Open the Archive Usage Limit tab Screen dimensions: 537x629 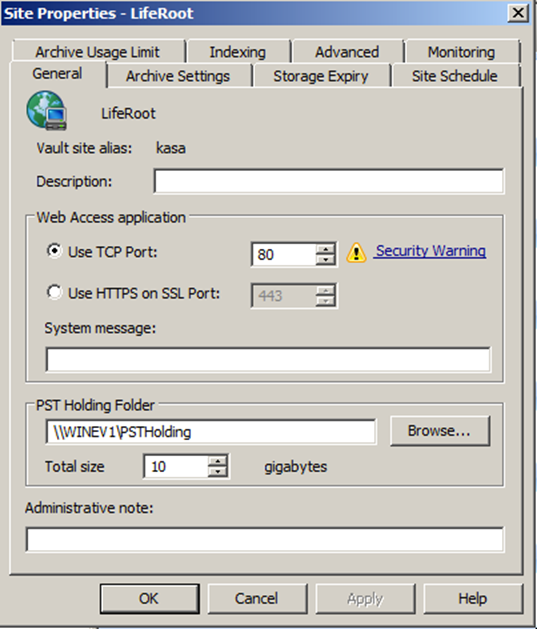click(98, 52)
